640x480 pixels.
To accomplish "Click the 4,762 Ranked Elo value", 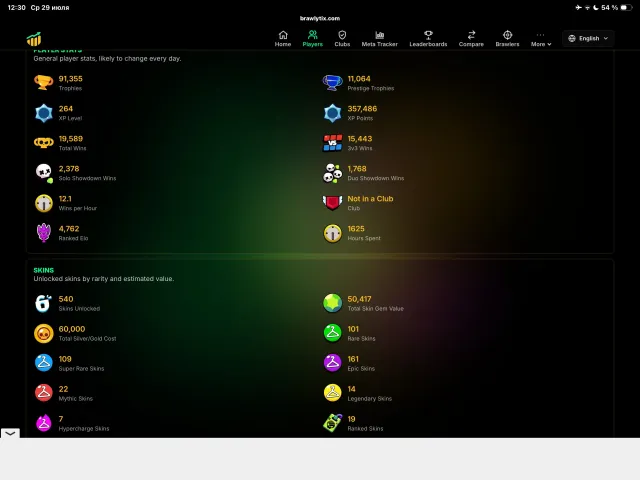I will [69, 229].
